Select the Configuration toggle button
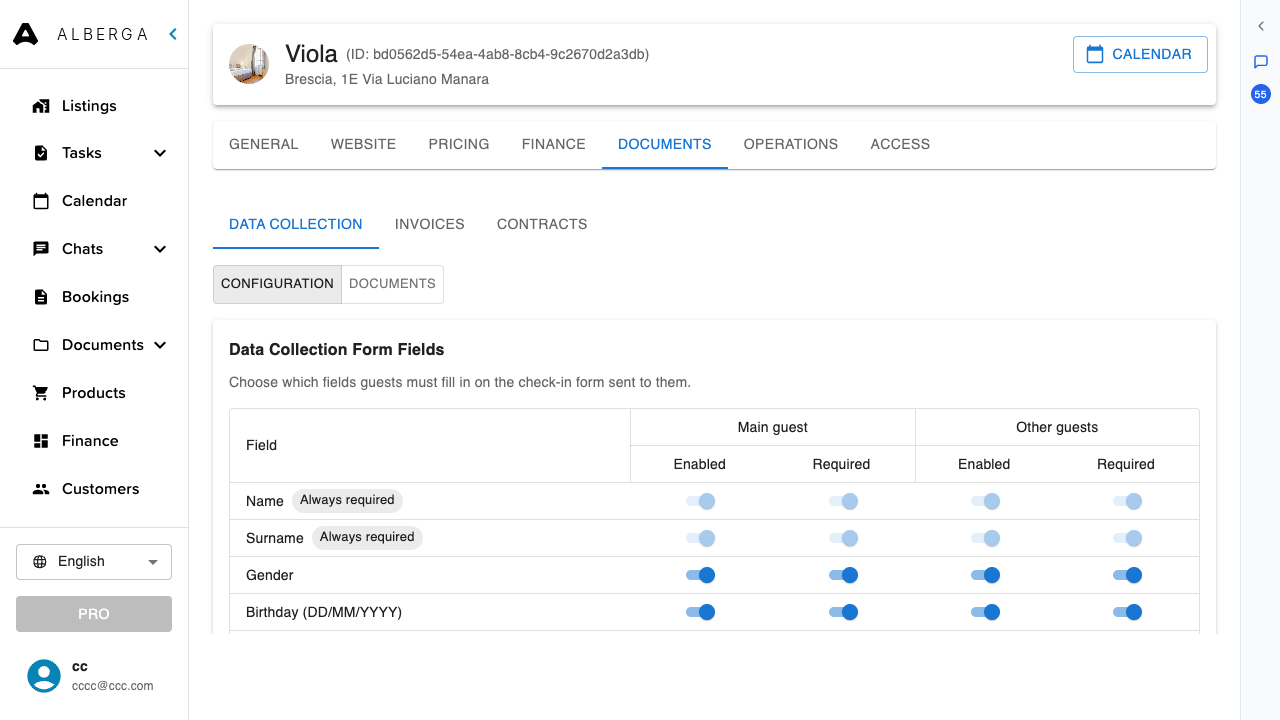The image size is (1280, 720). click(x=277, y=284)
